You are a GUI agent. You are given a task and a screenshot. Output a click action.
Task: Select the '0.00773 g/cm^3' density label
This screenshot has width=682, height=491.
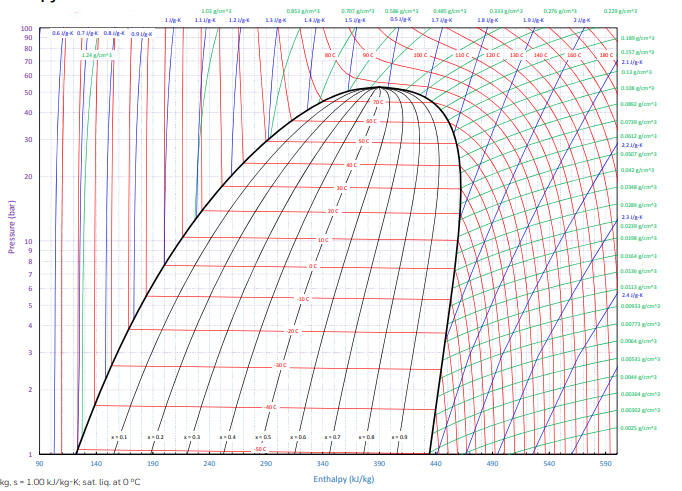pos(640,324)
